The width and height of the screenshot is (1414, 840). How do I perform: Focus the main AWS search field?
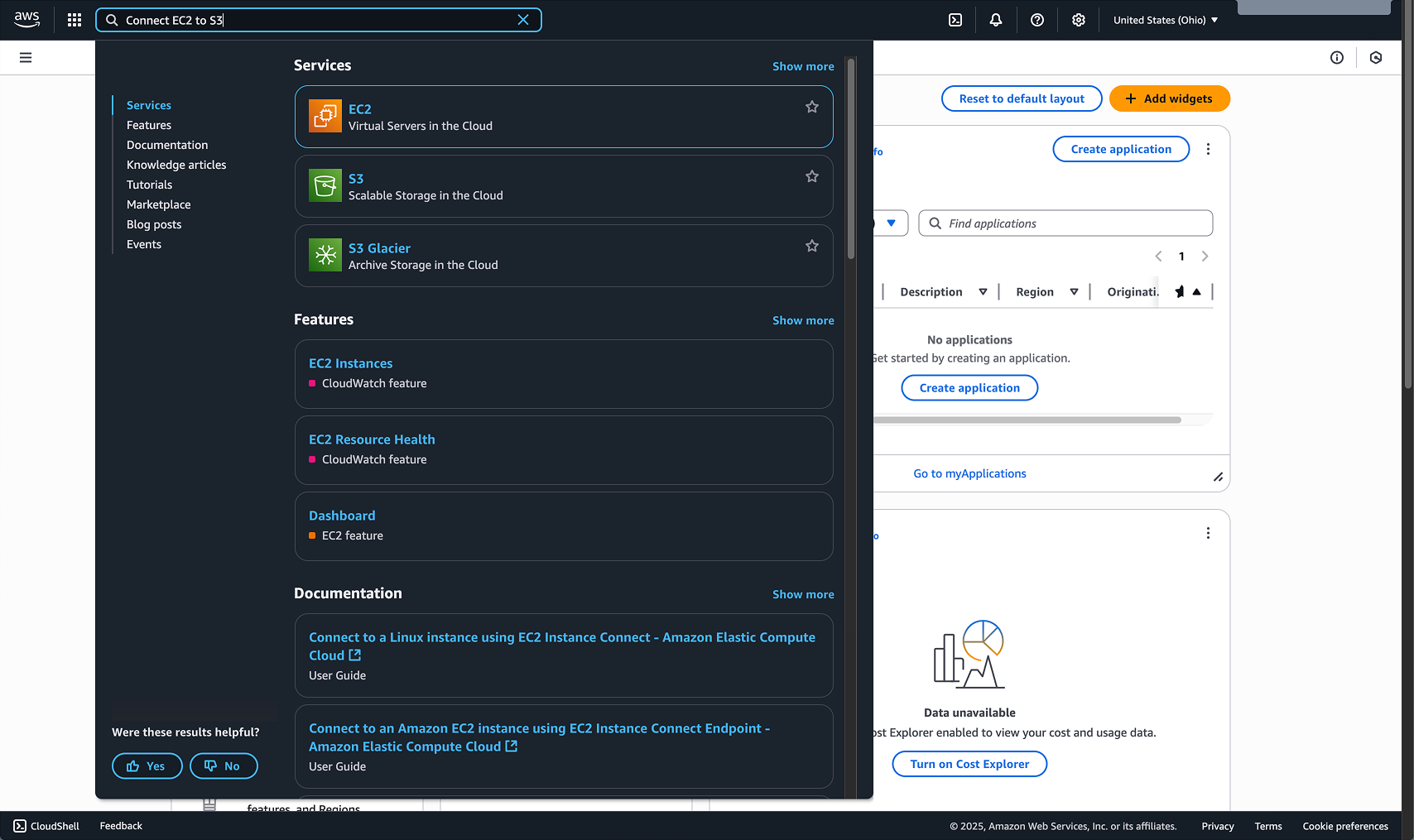[x=319, y=20]
